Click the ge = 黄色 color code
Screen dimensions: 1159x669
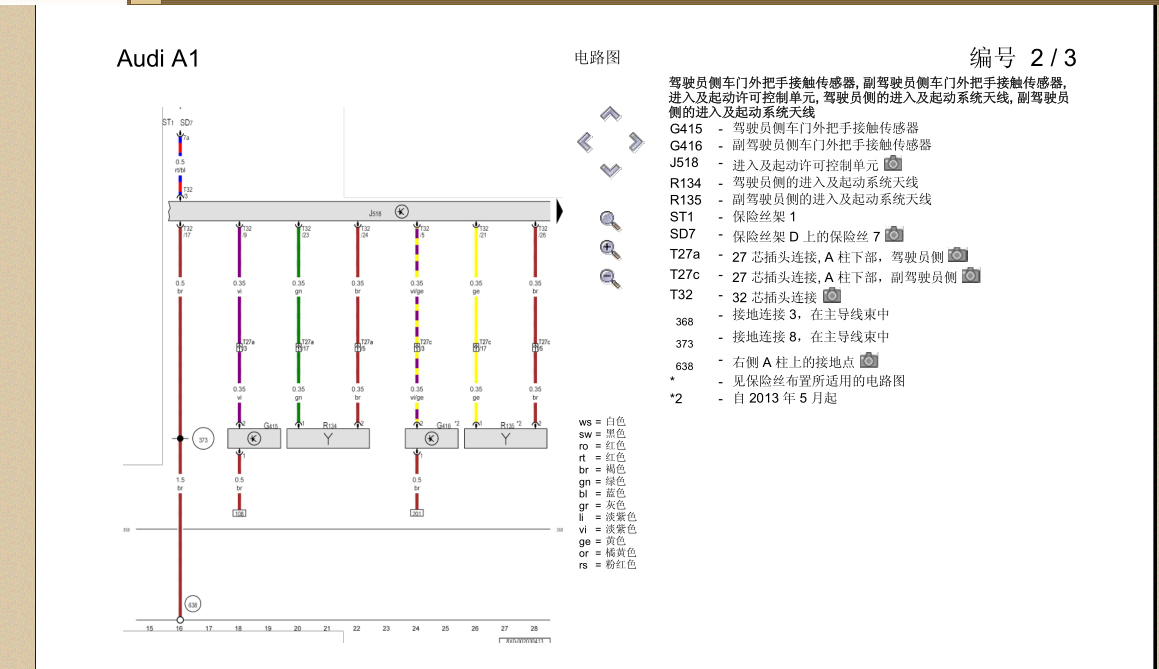click(602, 541)
